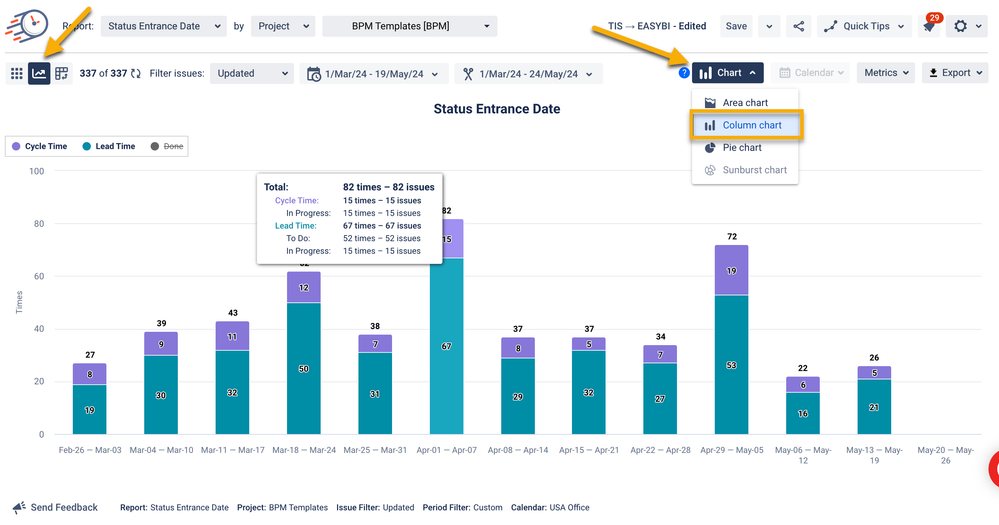The height and width of the screenshot is (525, 999).
Task: Open the notifications with 29 badge
Action: [x=930, y=26]
